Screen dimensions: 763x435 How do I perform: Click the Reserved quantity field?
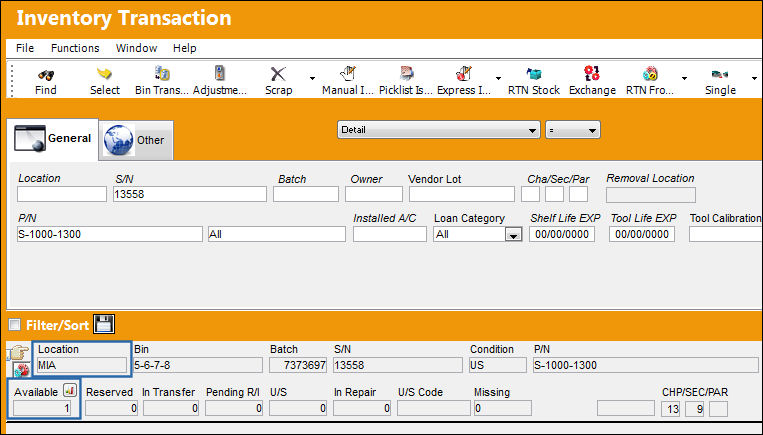(x=111, y=408)
